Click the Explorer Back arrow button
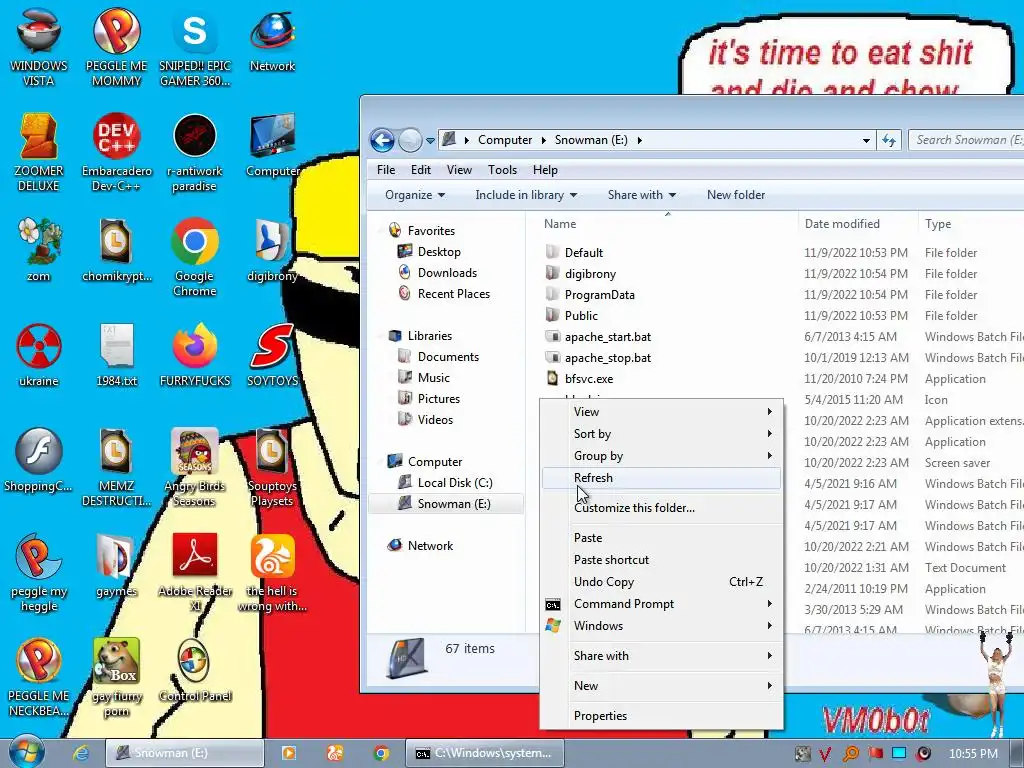This screenshot has height=768, width=1024. (382, 140)
